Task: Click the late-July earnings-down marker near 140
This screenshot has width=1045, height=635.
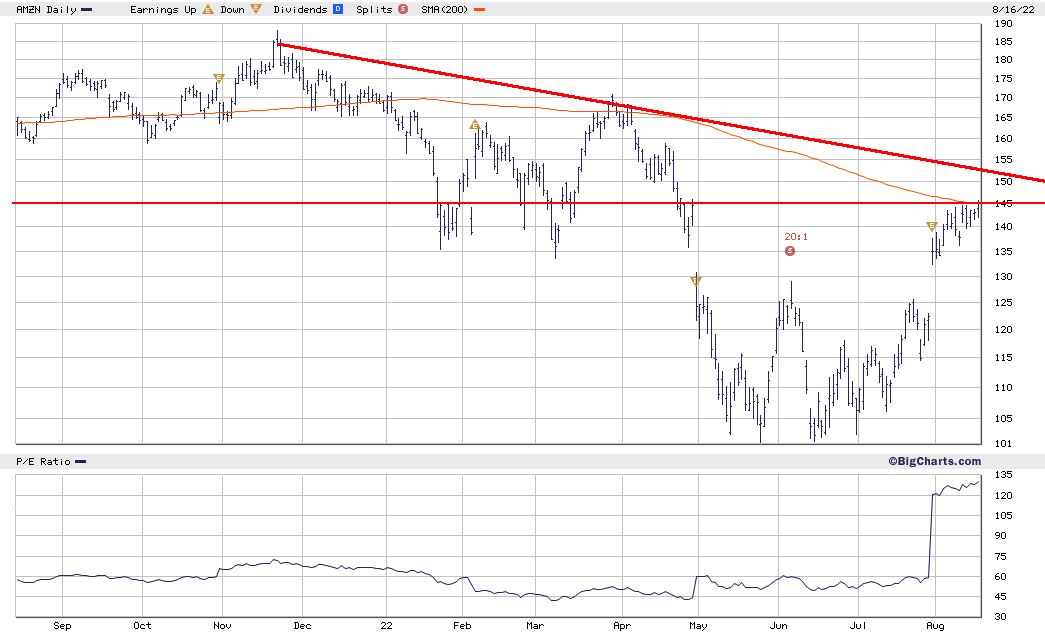Action: tap(932, 227)
